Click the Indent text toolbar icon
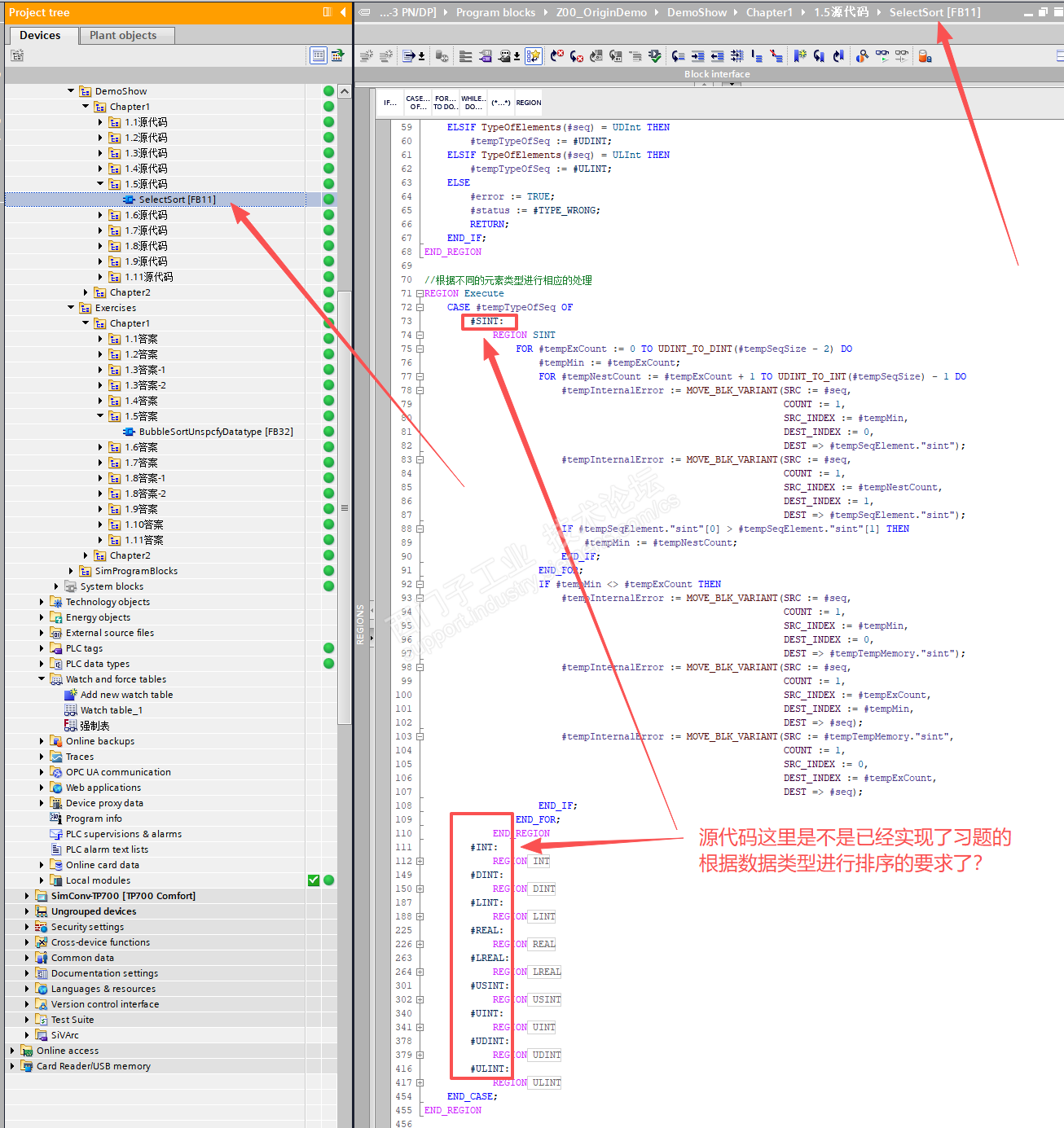The height and width of the screenshot is (1128, 1064). pos(698,56)
